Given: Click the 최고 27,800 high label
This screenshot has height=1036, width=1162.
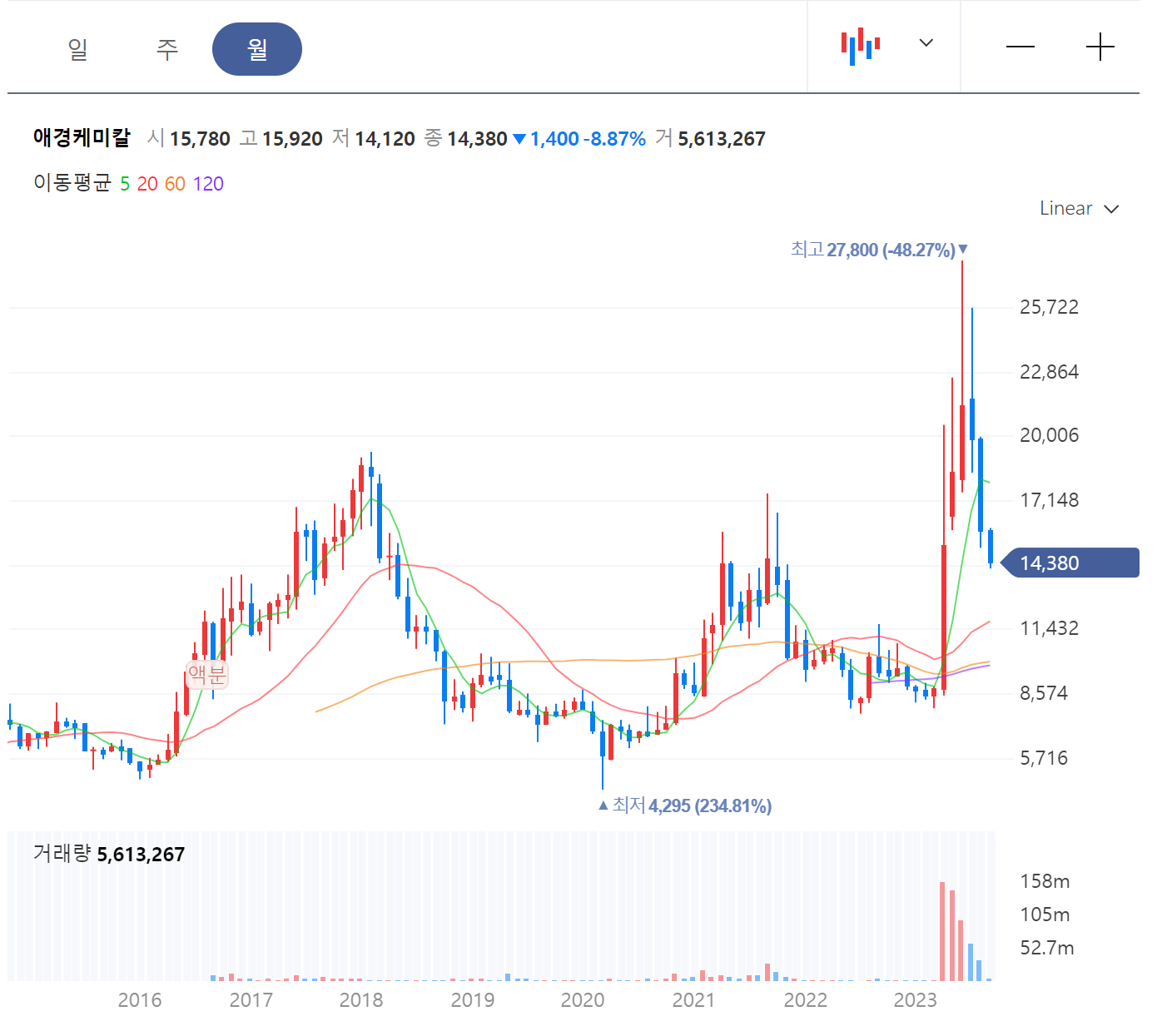Looking at the screenshot, I should pyautogui.click(x=879, y=249).
